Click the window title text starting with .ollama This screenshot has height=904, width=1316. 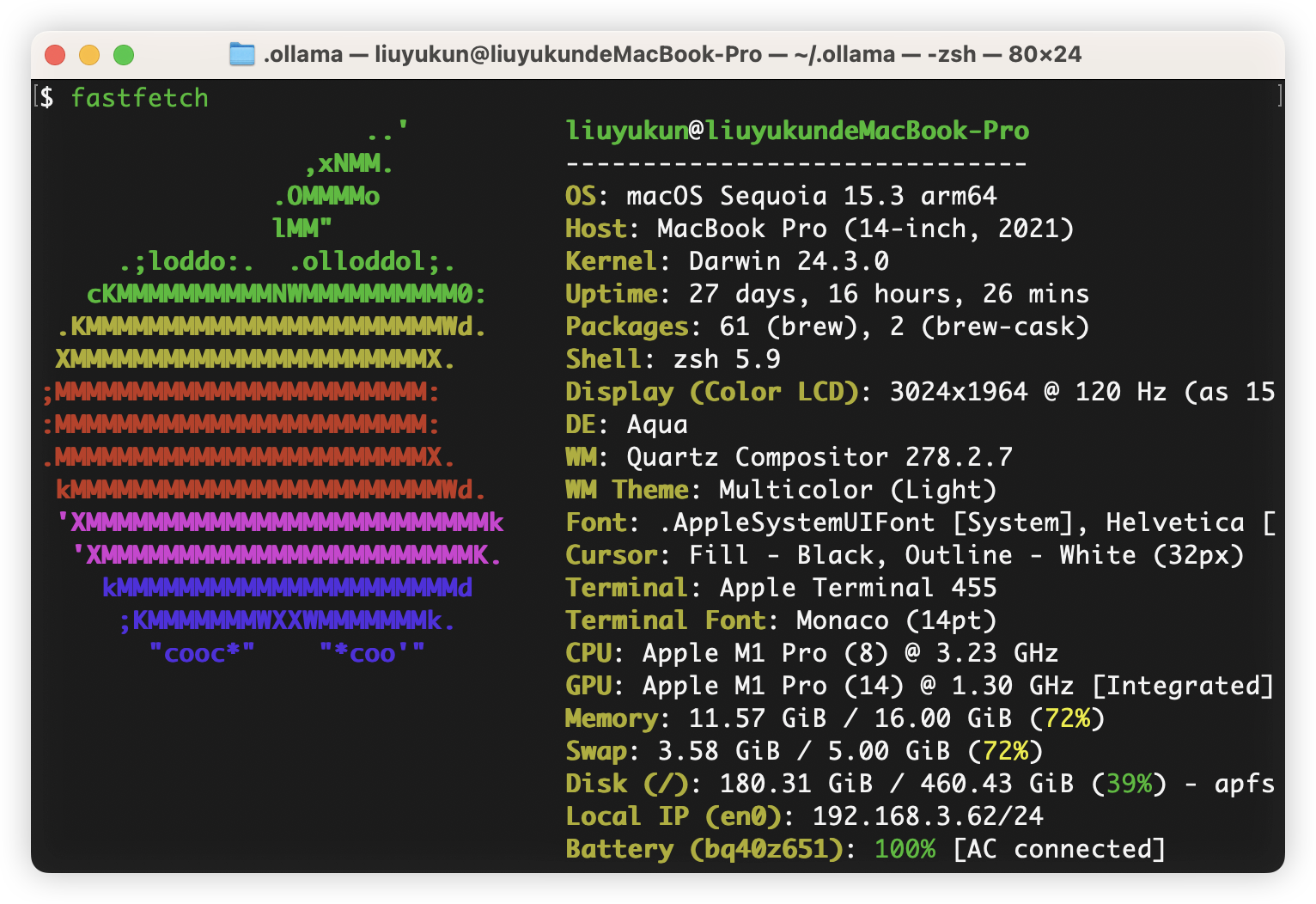[x=672, y=54]
